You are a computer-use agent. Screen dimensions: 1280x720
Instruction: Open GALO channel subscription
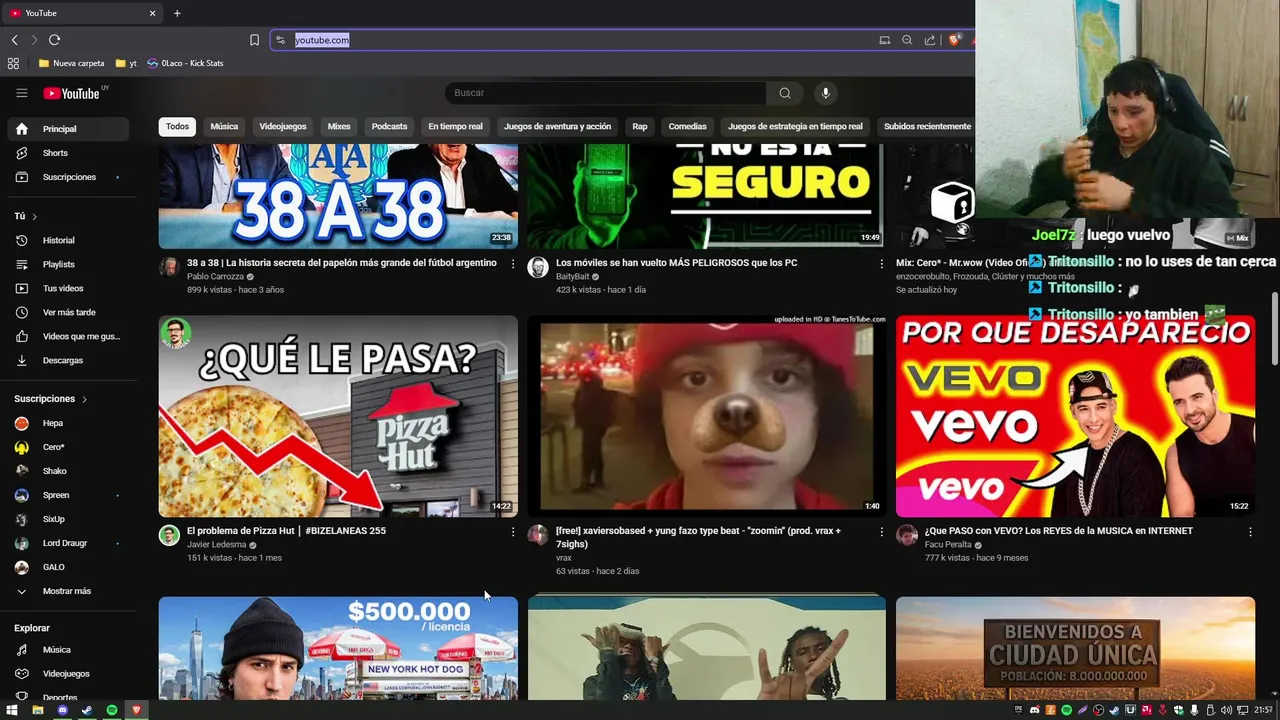click(x=68, y=567)
